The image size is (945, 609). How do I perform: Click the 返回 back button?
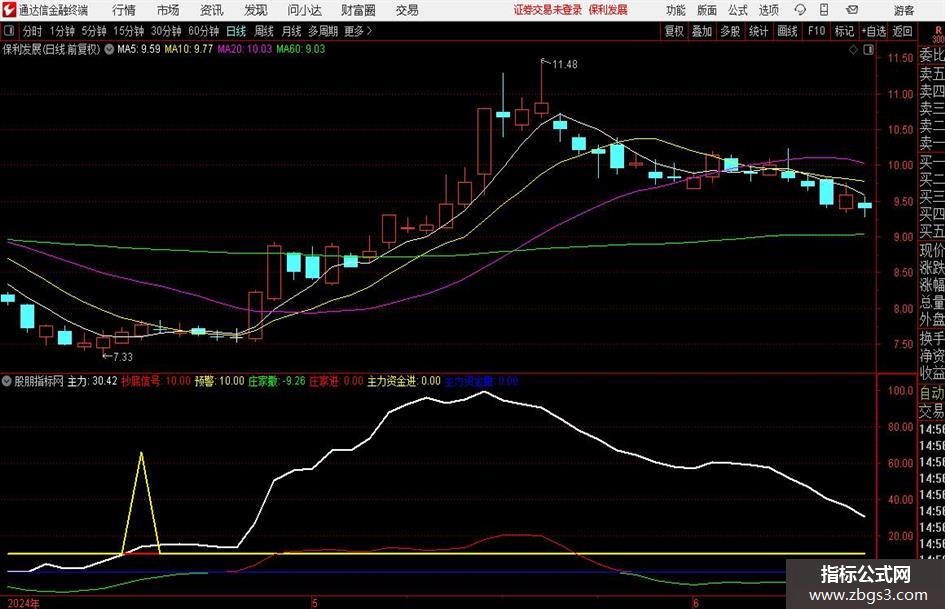pos(902,31)
